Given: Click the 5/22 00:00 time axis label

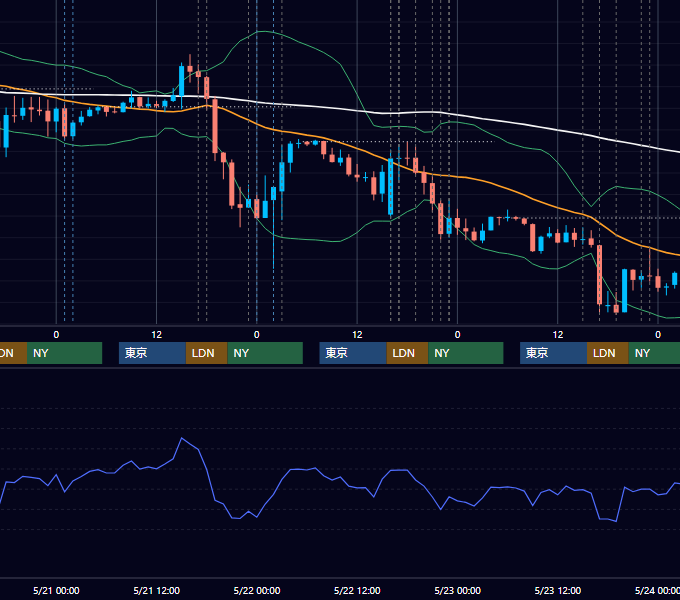Looking at the screenshot, I should tap(257, 590).
